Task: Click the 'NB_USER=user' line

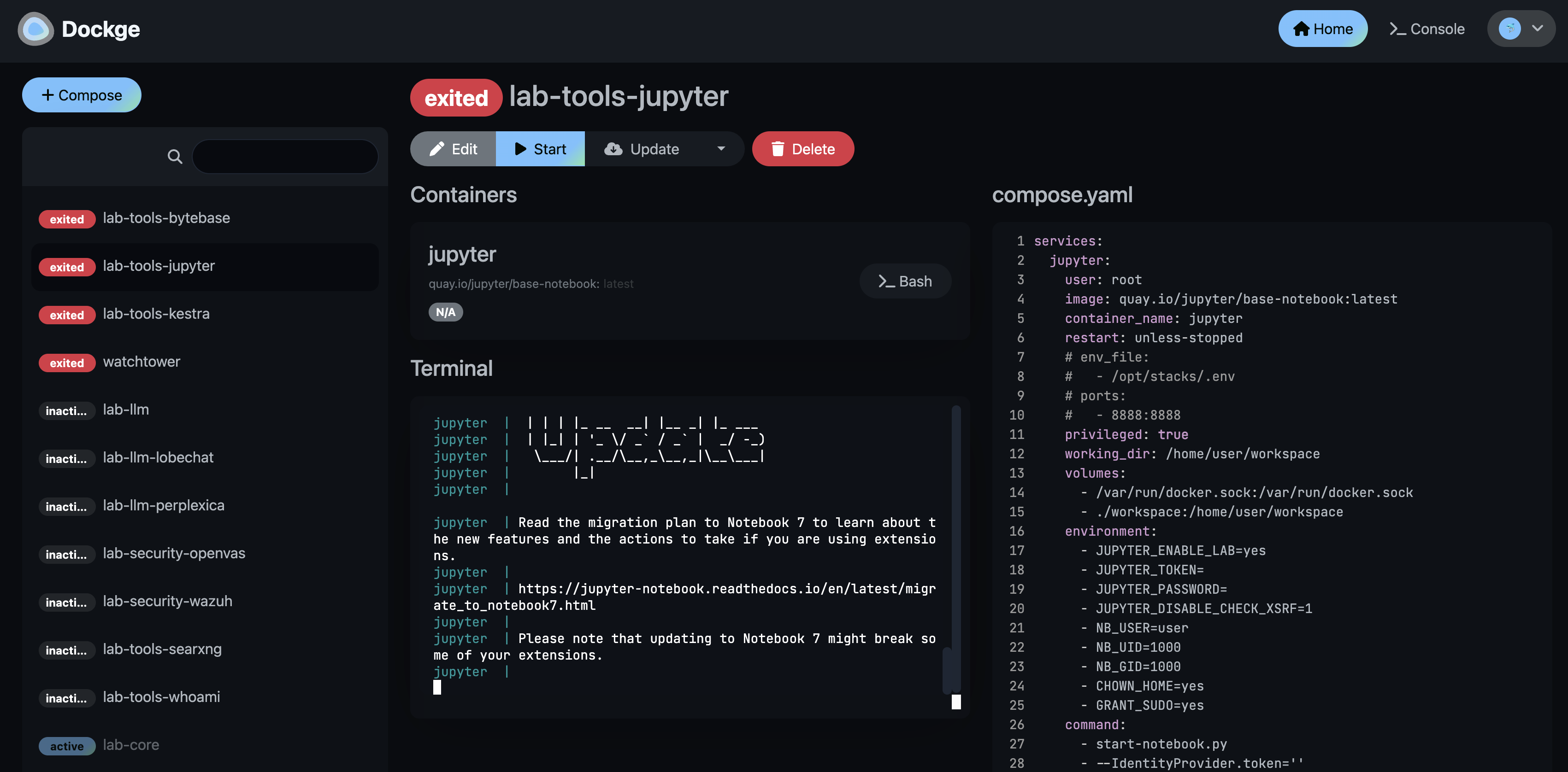Action: click(1141, 628)
